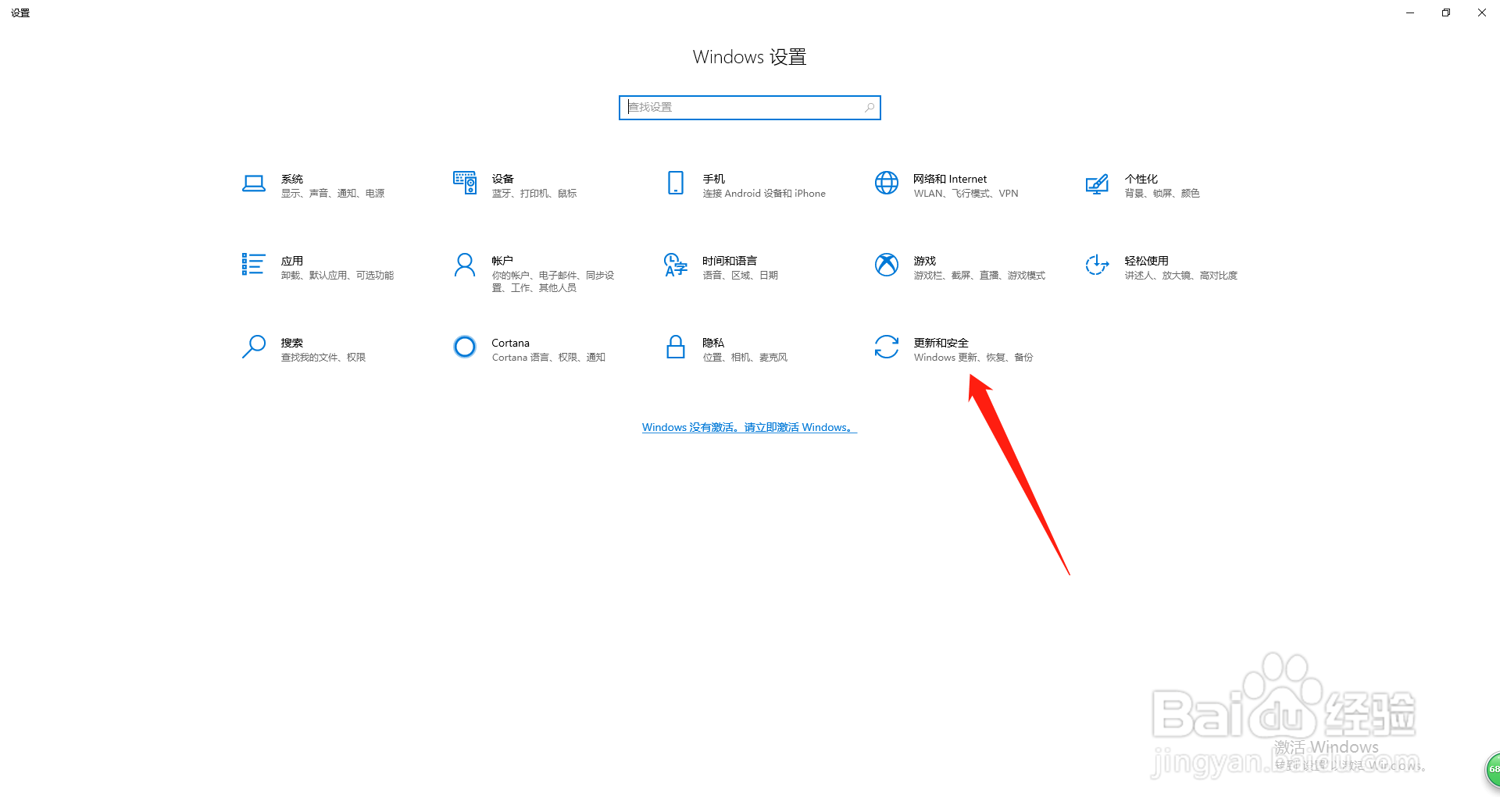
Task: Click description WLAN、飞行模式、VPN
Action: point(966,194)
